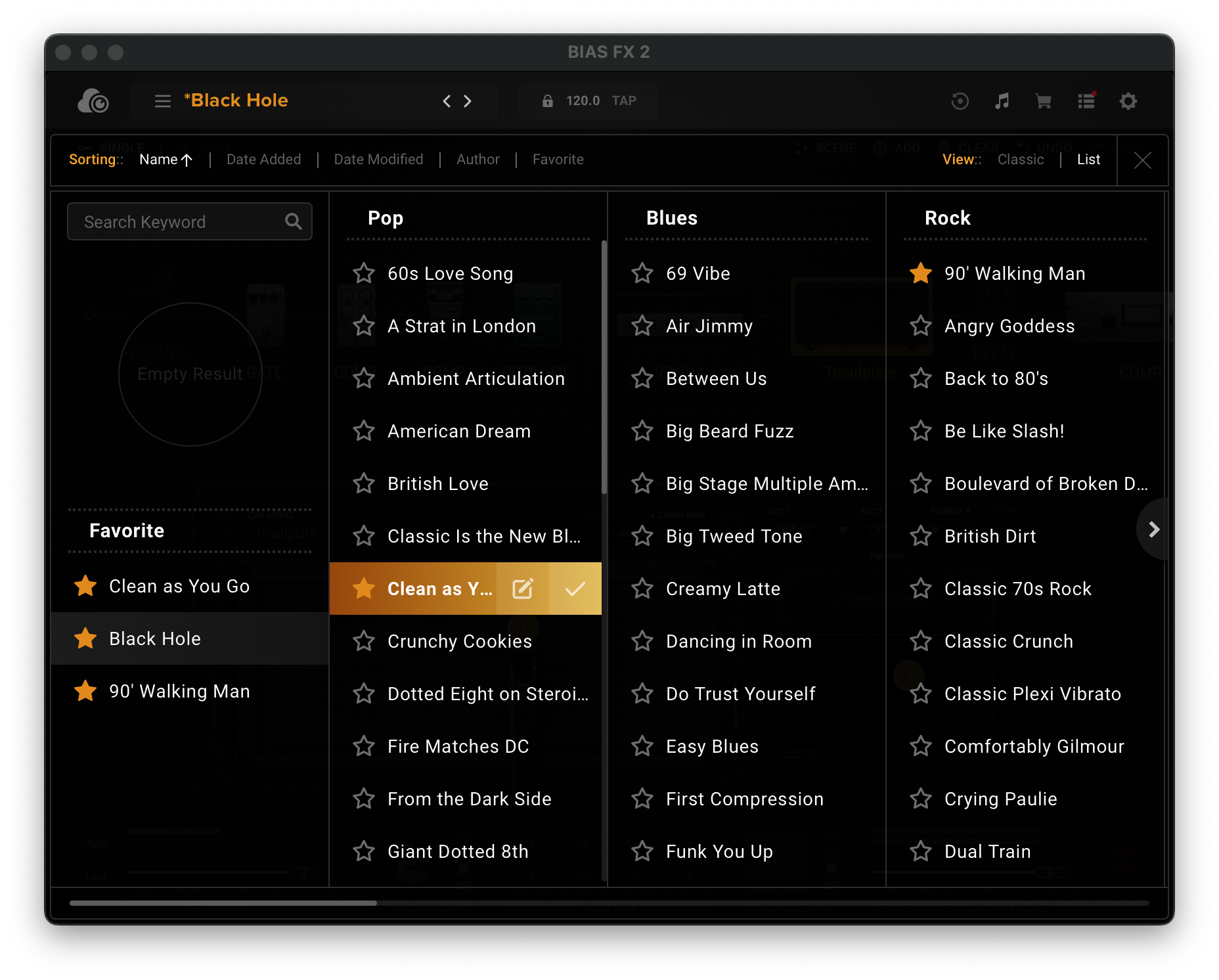Screen dimensions: 1219x980
Task: Load British Love preset
Action: 466,483
